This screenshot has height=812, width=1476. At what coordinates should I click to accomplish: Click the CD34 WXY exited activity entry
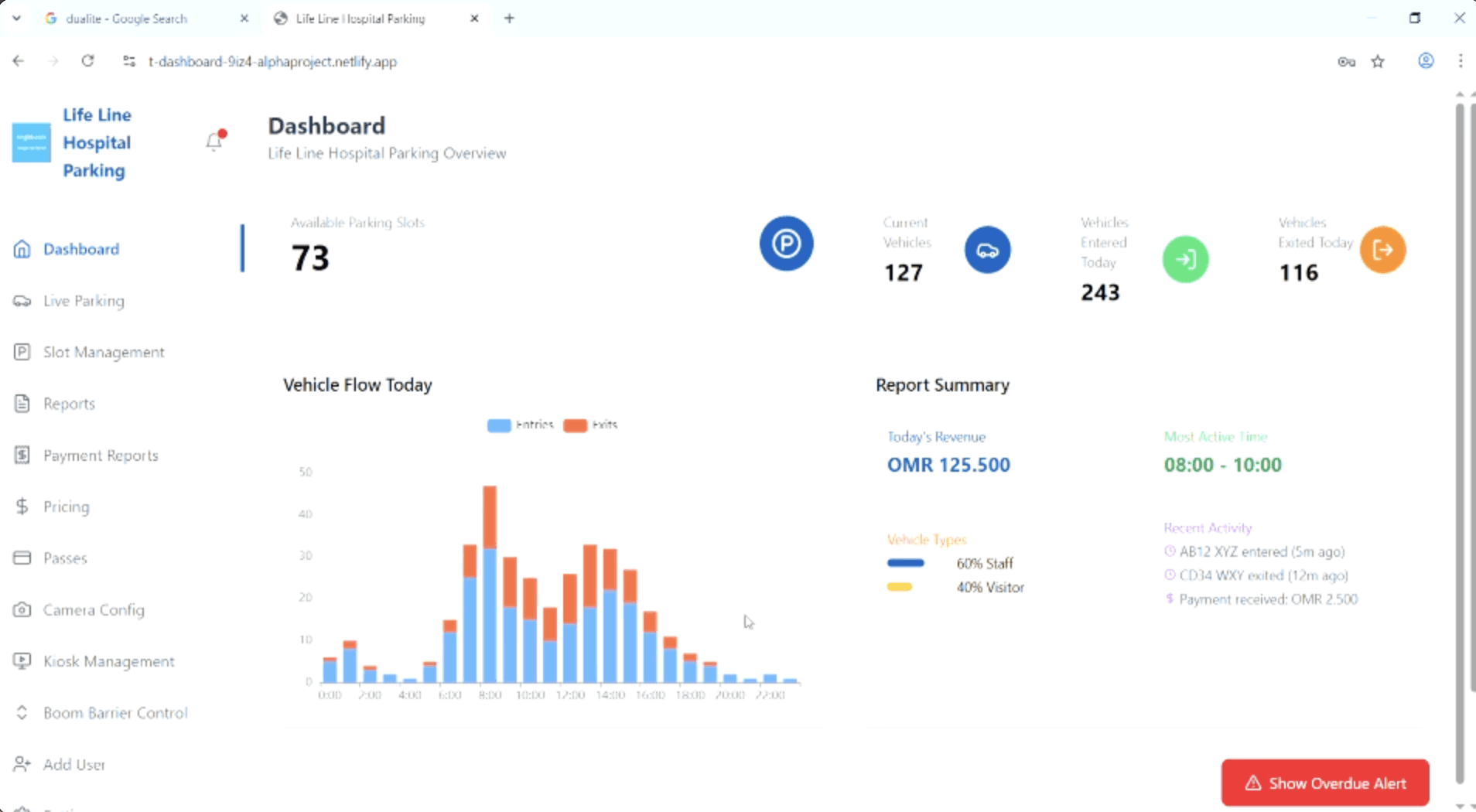(x=1256, y=575)
